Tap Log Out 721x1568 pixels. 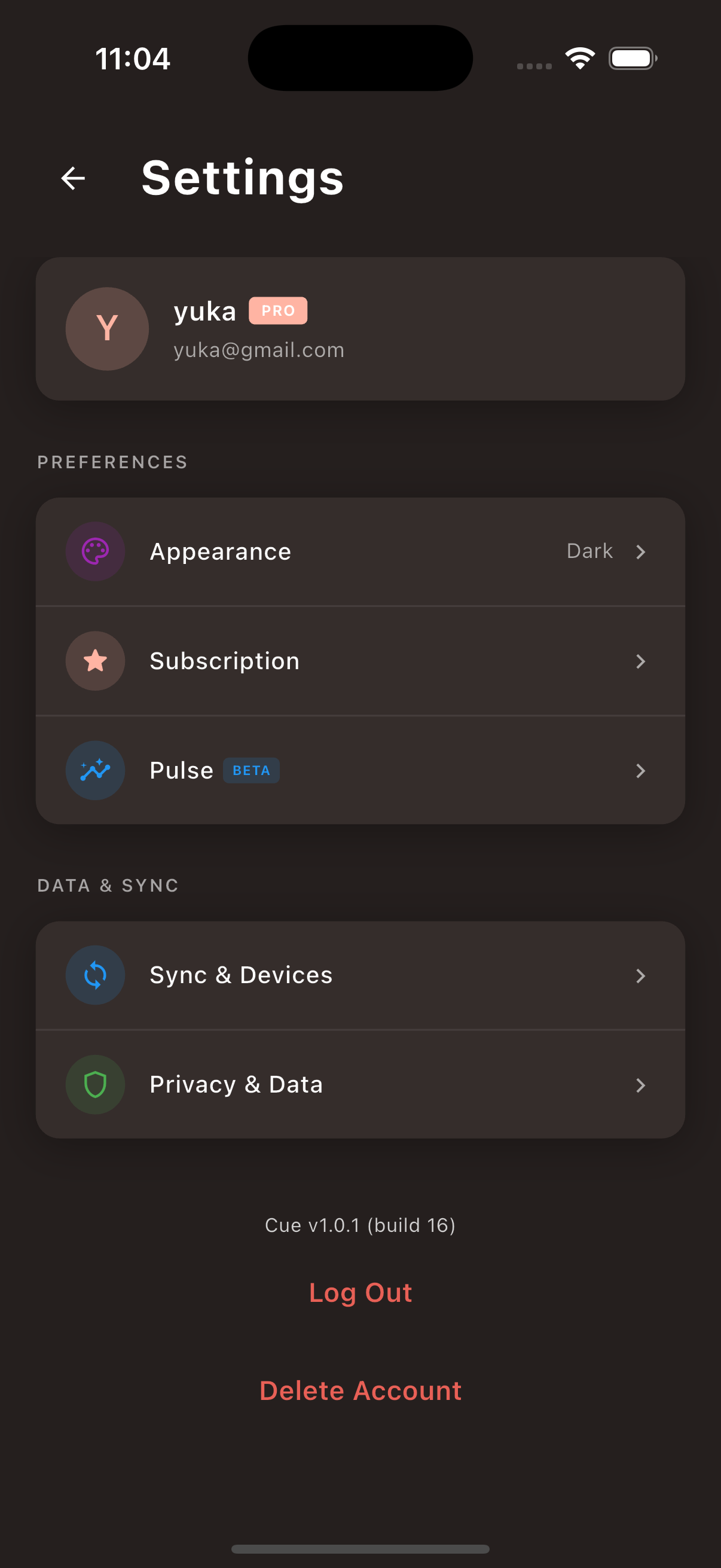point(360,1293)
